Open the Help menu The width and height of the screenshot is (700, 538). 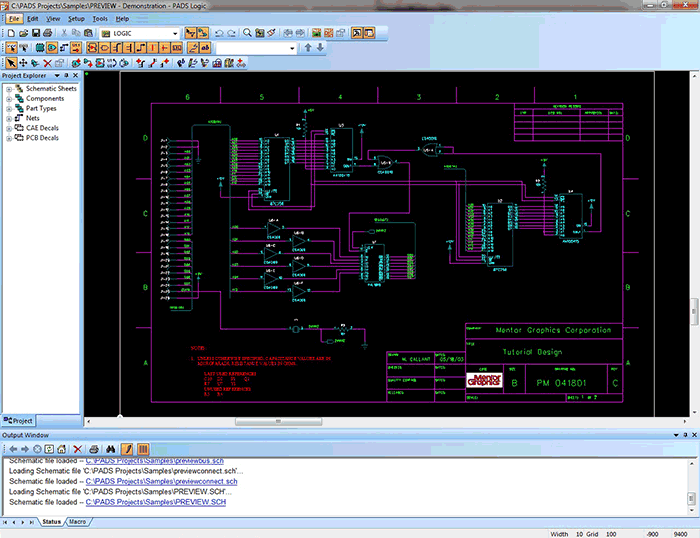pyautogui.click(x=122, y=19)
